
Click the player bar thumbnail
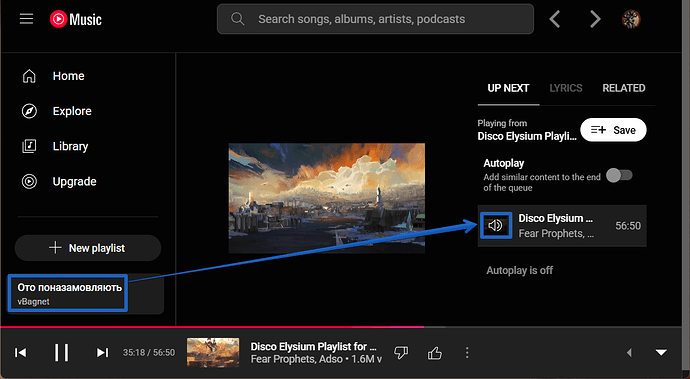point(213,353)
